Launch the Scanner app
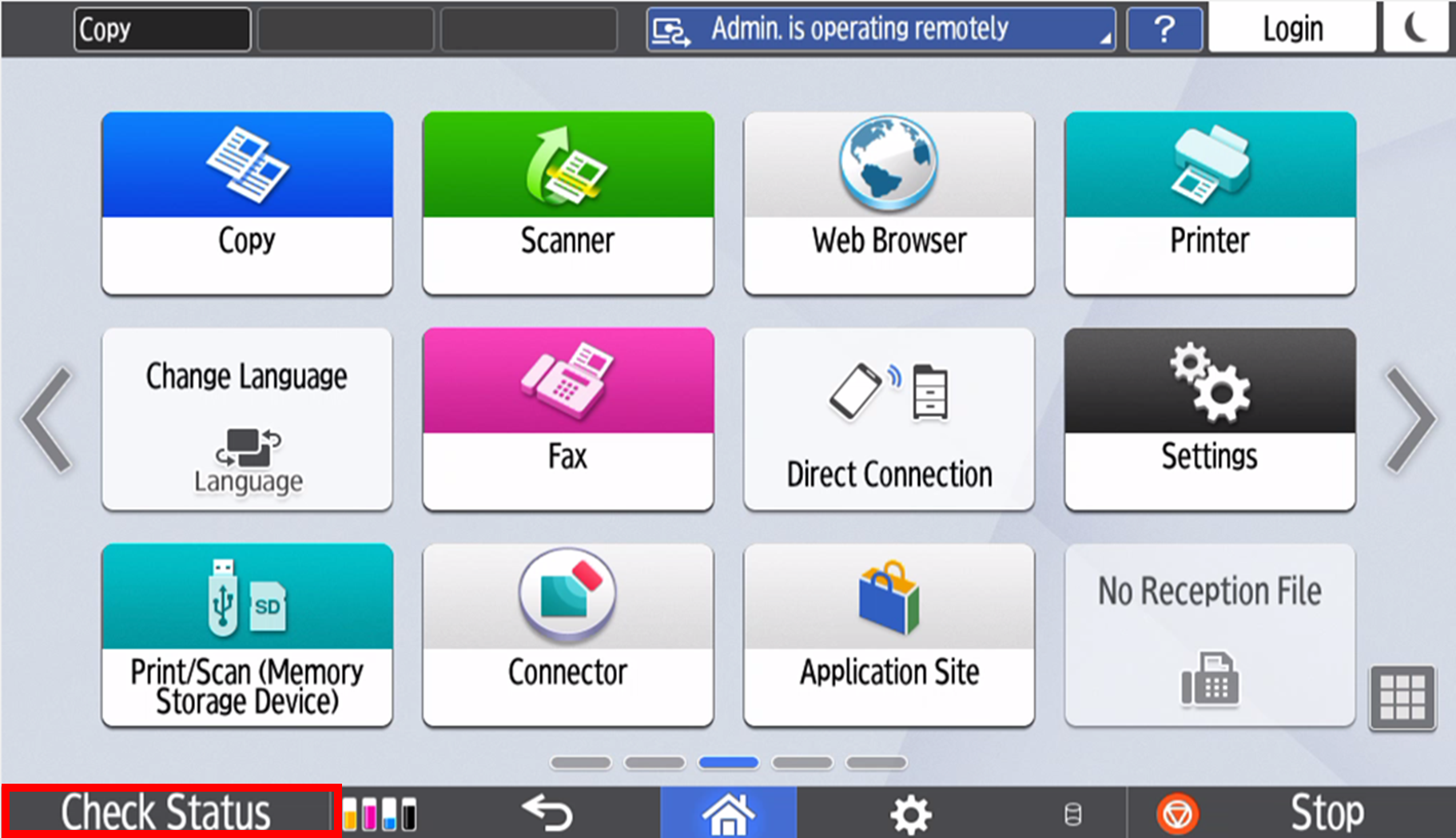Screen dimensions: 1456x838 568,204
